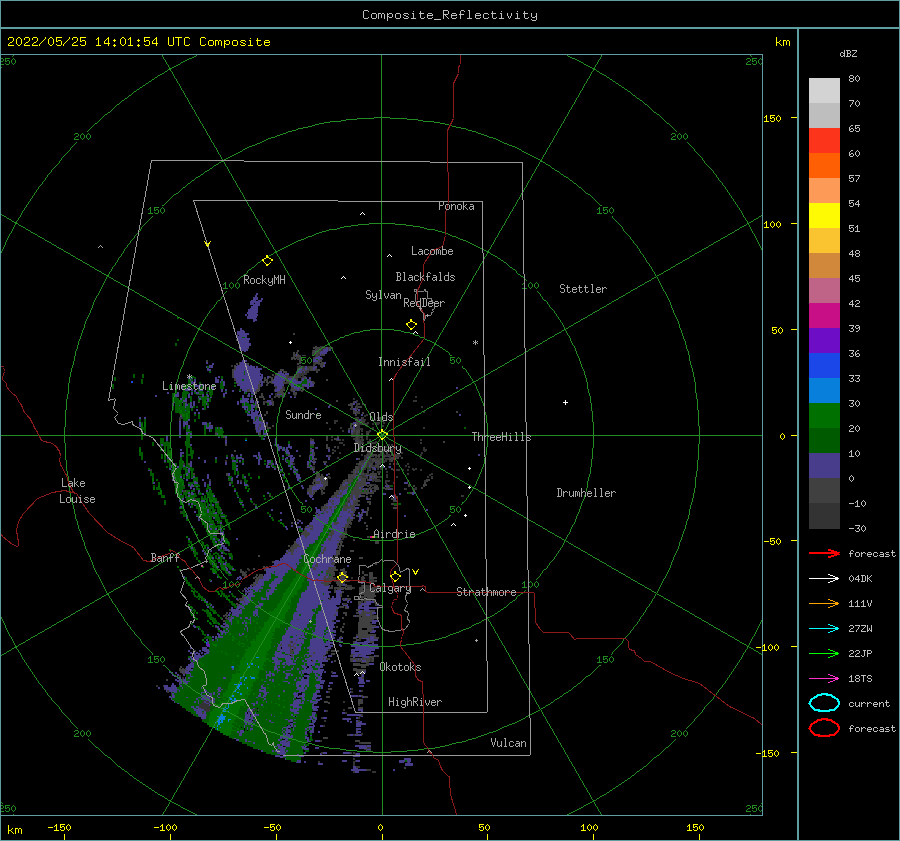Click the Ponoka town label
This screenshot has width=900, height=841.
pyautogui.click(x=456, y=206)
